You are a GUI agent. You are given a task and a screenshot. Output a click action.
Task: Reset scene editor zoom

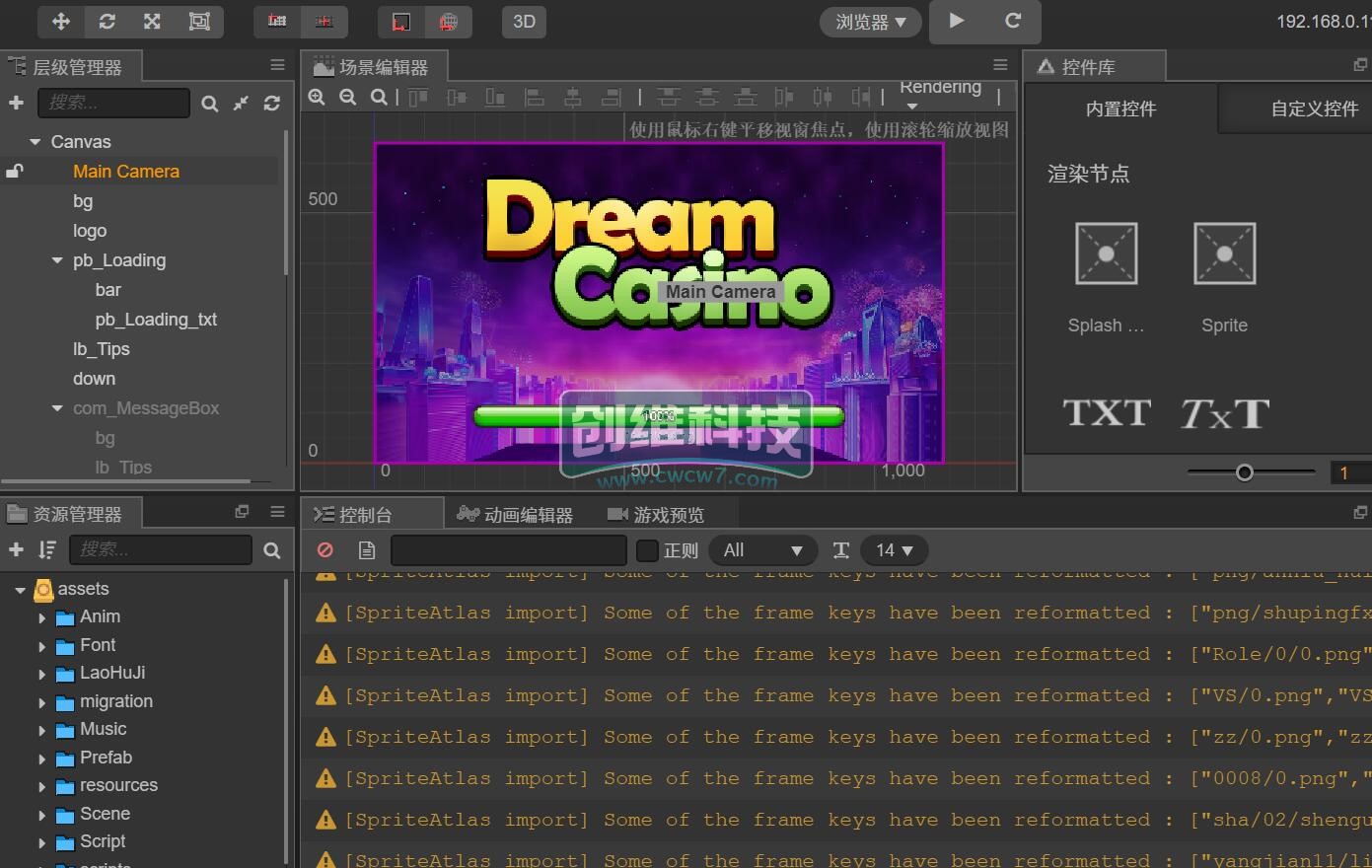(x=379, y=97)
